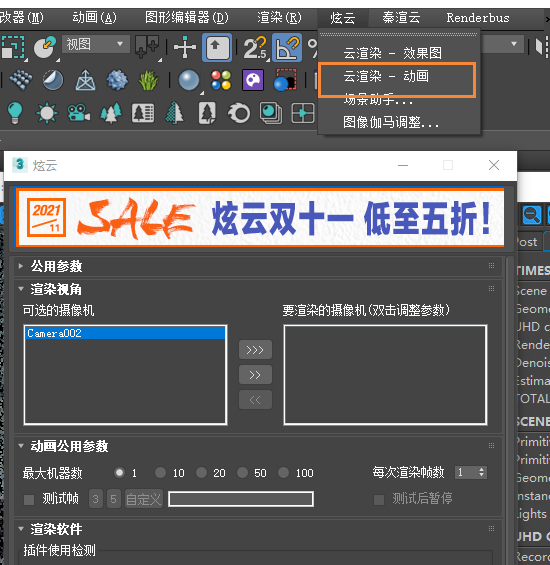
Task: Open the 渲染(R) menu
Action: [x=279, y=17]
